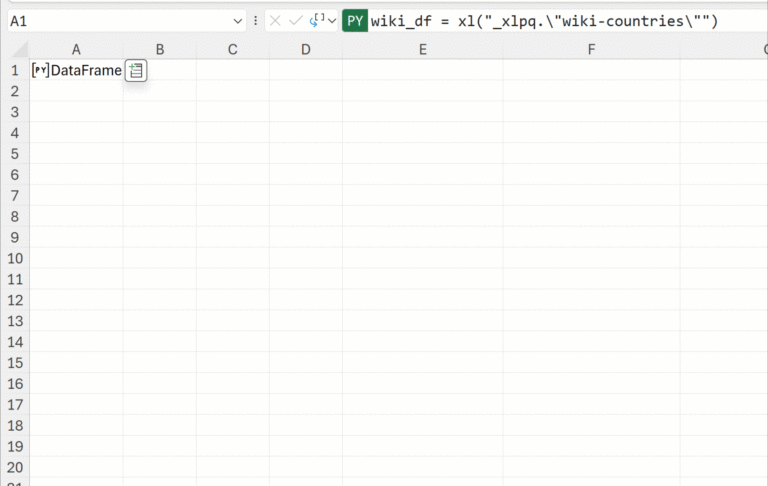Click the Enter checkmark icon in formula bar
The image size is (768, 486).
coord(295,21)
